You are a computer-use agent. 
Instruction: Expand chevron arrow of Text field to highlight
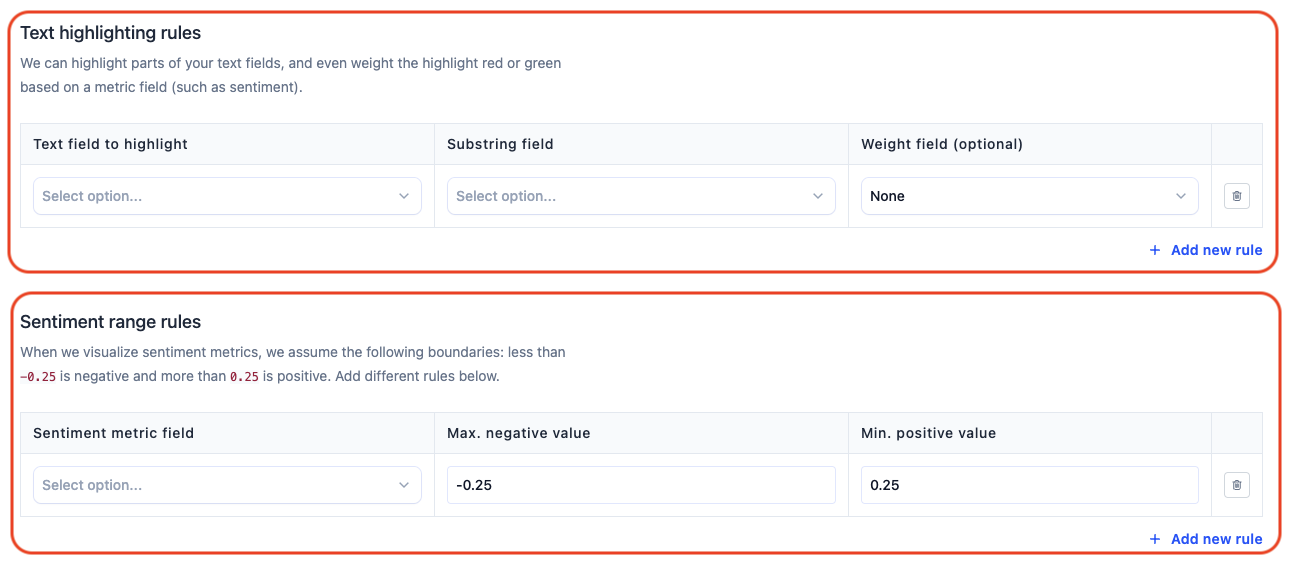[404, 196]
